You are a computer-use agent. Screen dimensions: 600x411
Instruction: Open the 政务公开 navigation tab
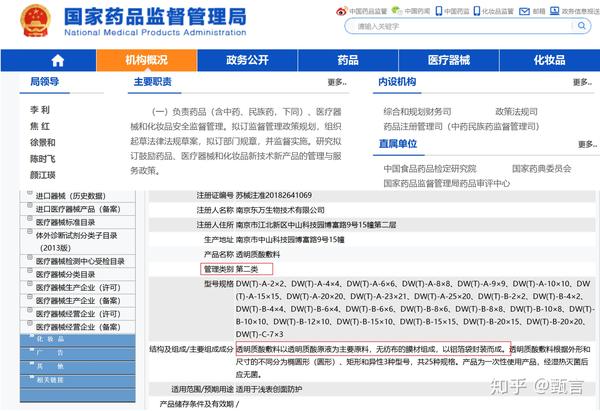tap(247, 60)
